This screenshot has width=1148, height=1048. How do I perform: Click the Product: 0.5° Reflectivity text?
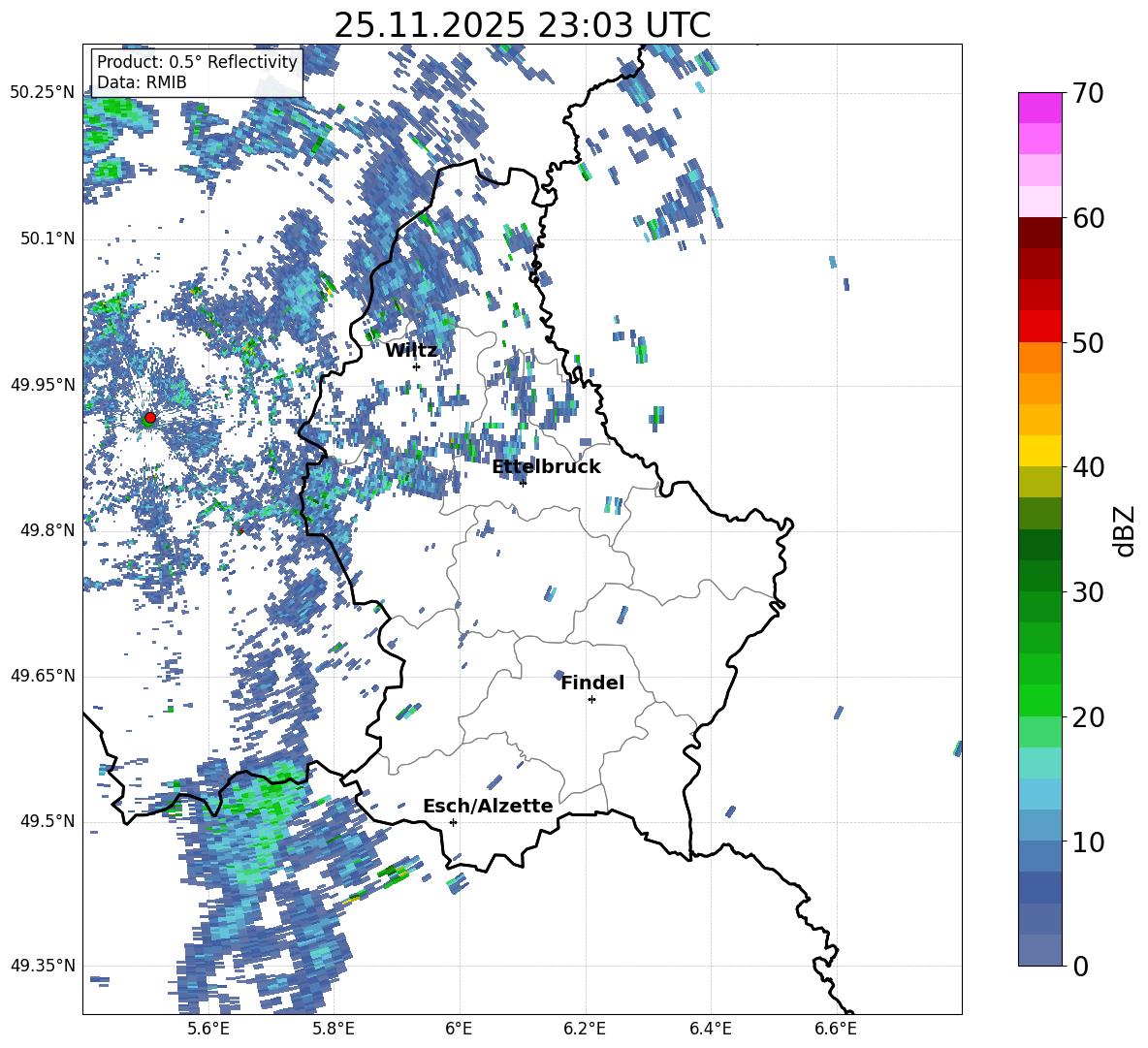(x=197, y=61)
